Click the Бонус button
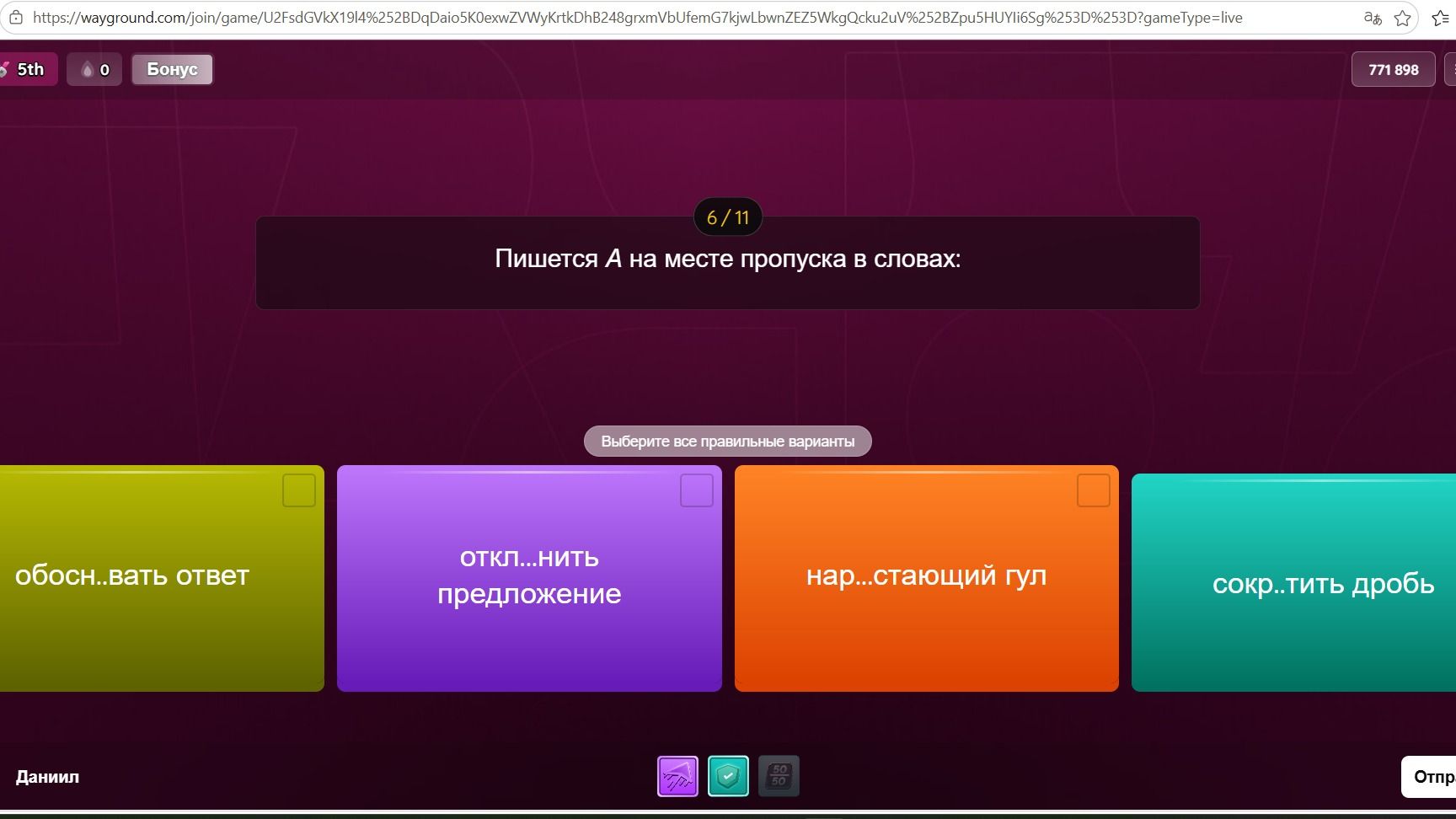 pyautogui.click(x=172, y=69)
